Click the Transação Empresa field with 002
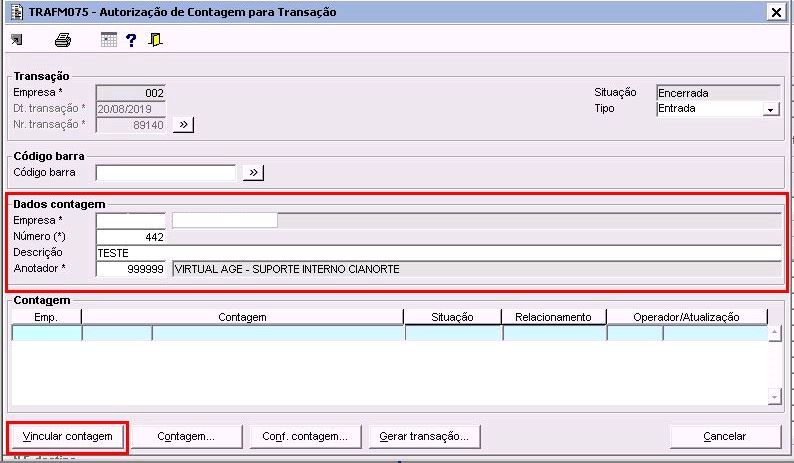This screenshot has width=794, height=463. coord(131,93)
